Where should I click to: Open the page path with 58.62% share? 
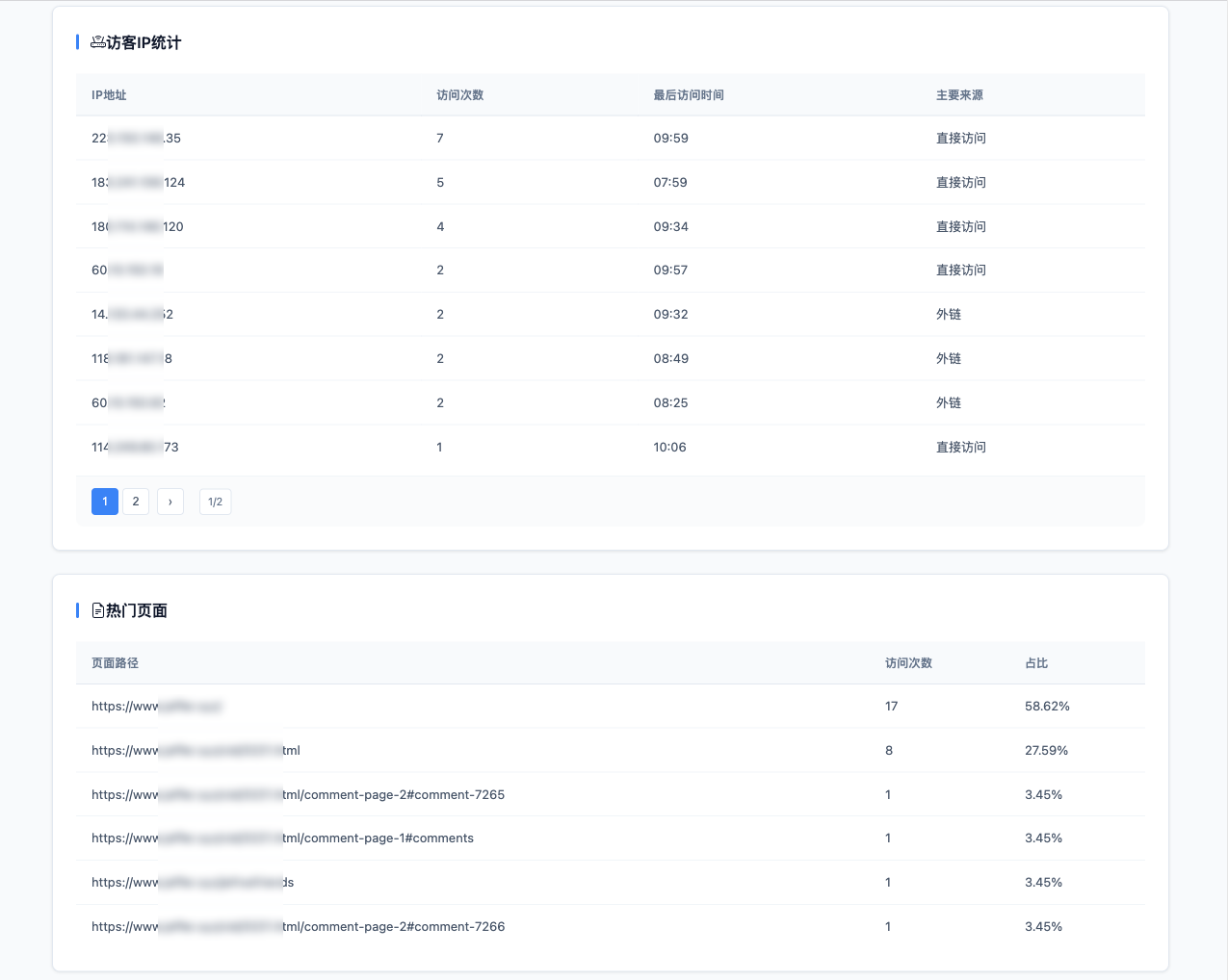tap(157, 707)
